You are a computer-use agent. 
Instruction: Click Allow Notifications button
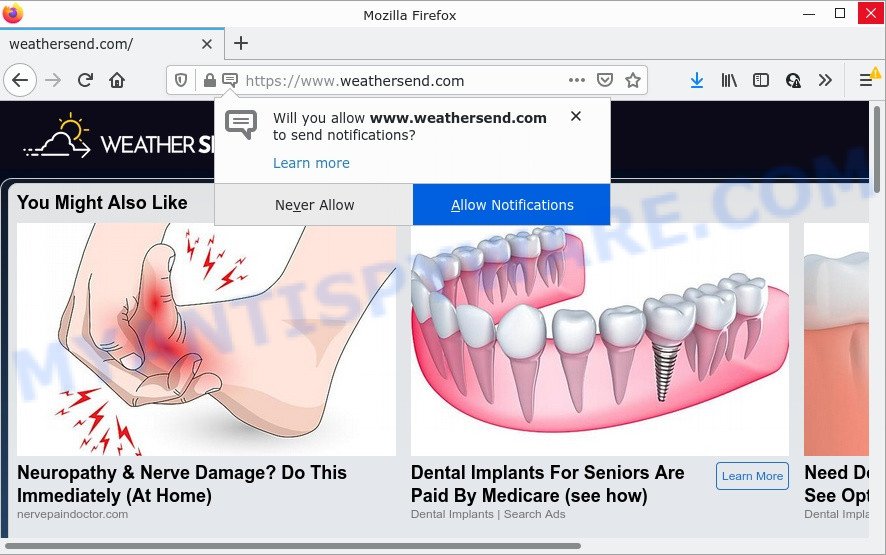[x=512, y=205]
